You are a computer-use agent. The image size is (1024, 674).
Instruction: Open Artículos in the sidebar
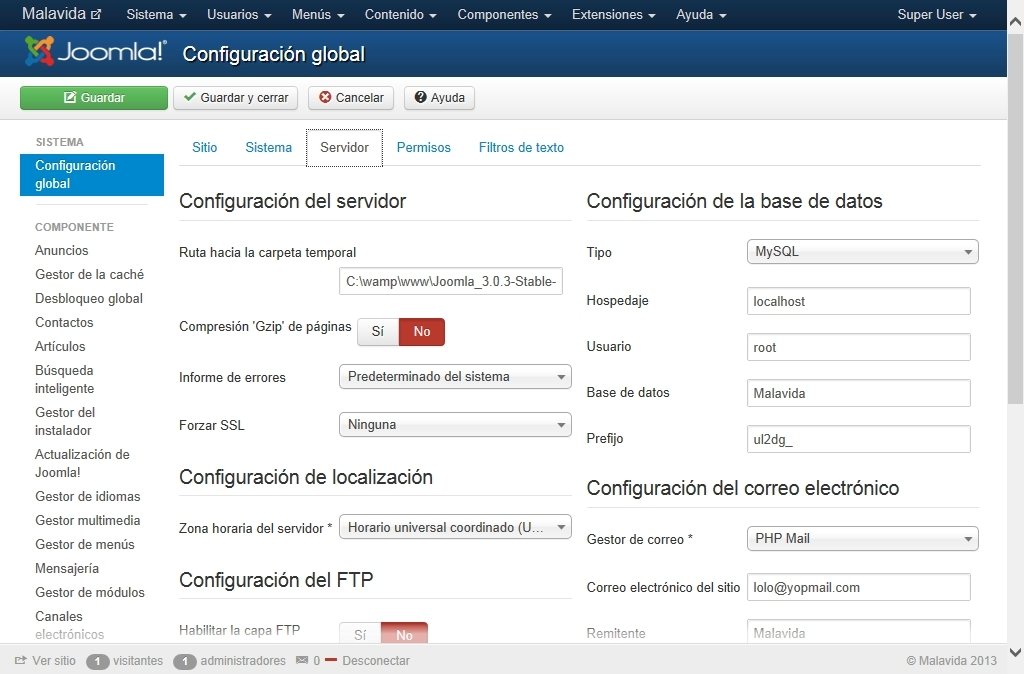60,346
